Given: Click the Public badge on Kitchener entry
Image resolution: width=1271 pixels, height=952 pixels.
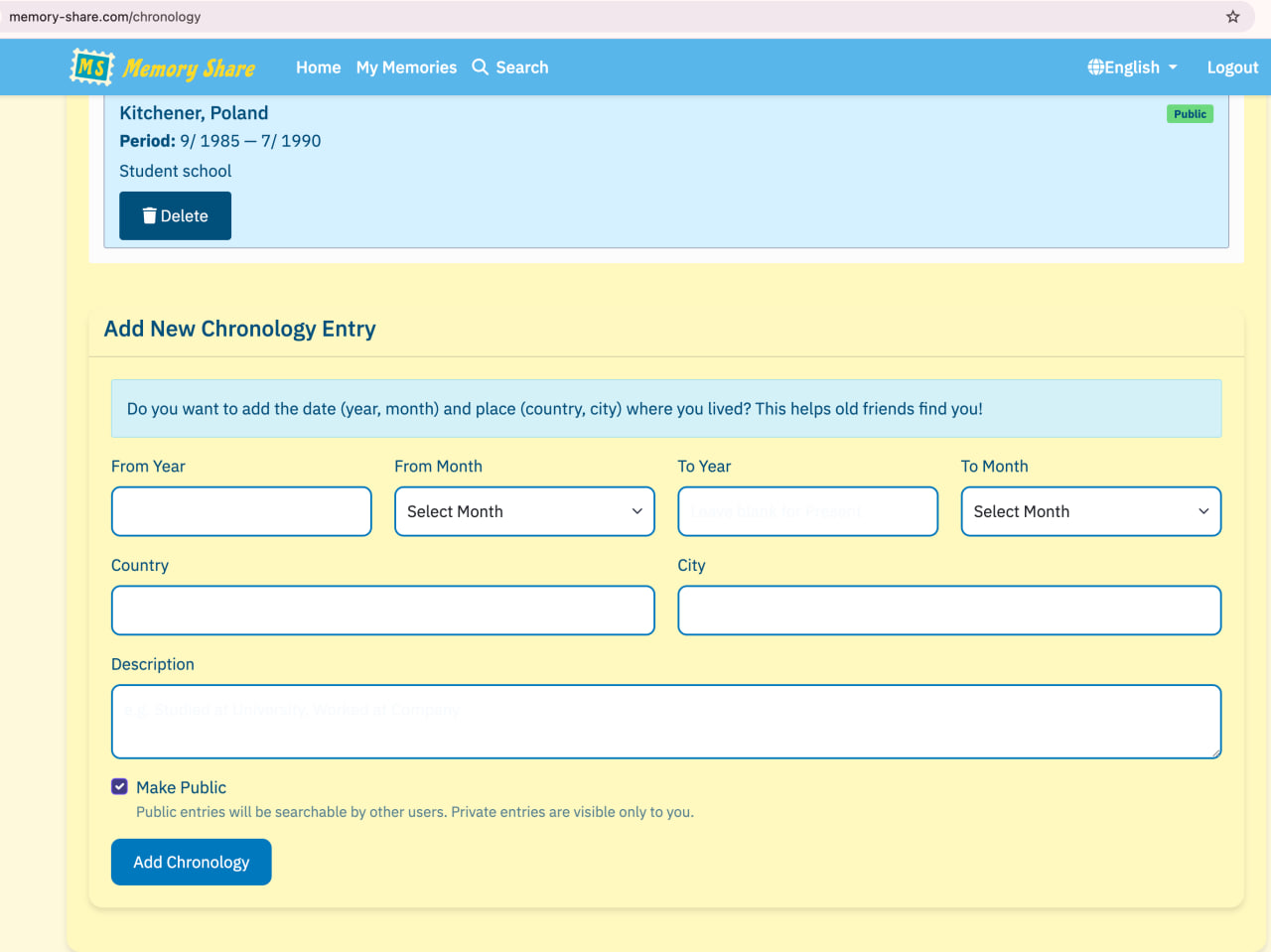Looking at the screenshot, I should 1190,114.
